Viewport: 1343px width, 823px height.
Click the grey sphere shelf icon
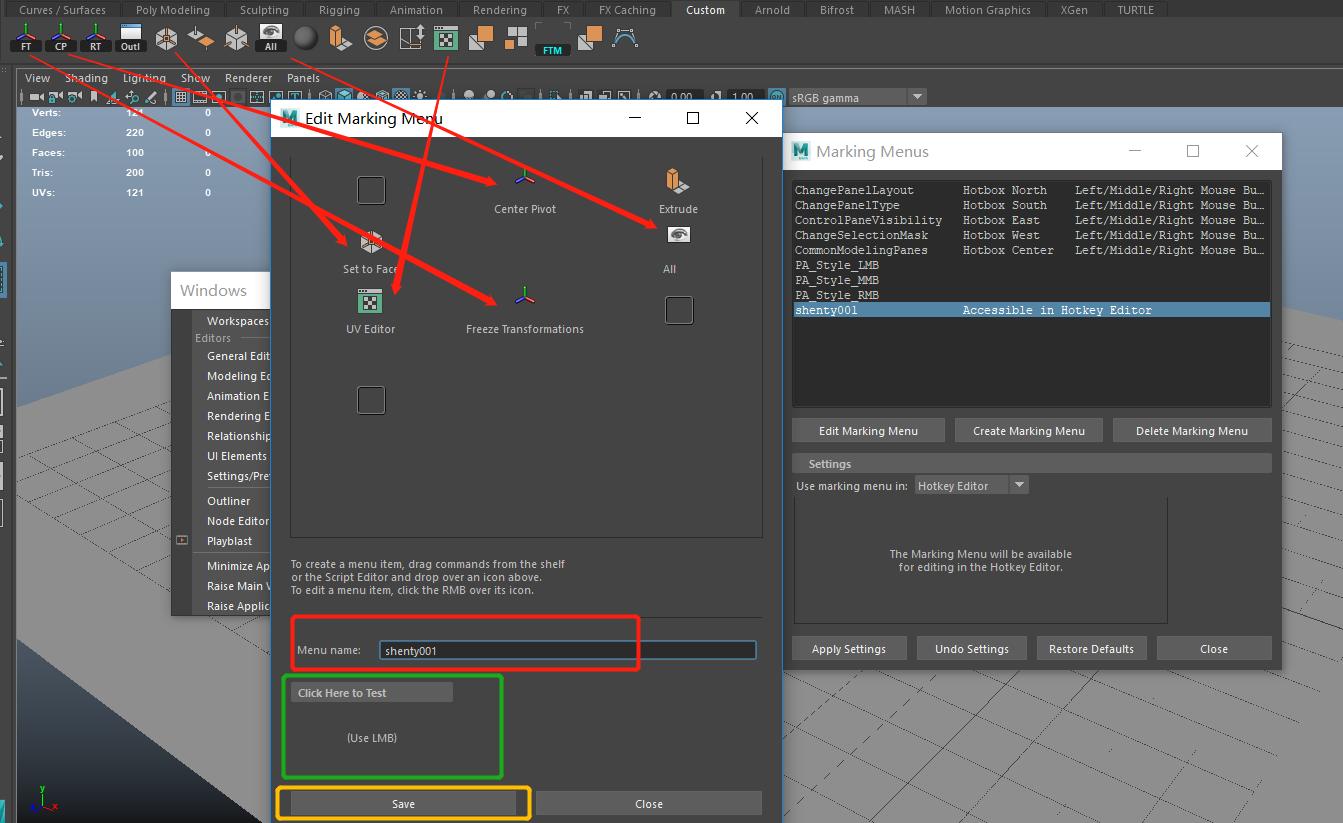[306, 38]
